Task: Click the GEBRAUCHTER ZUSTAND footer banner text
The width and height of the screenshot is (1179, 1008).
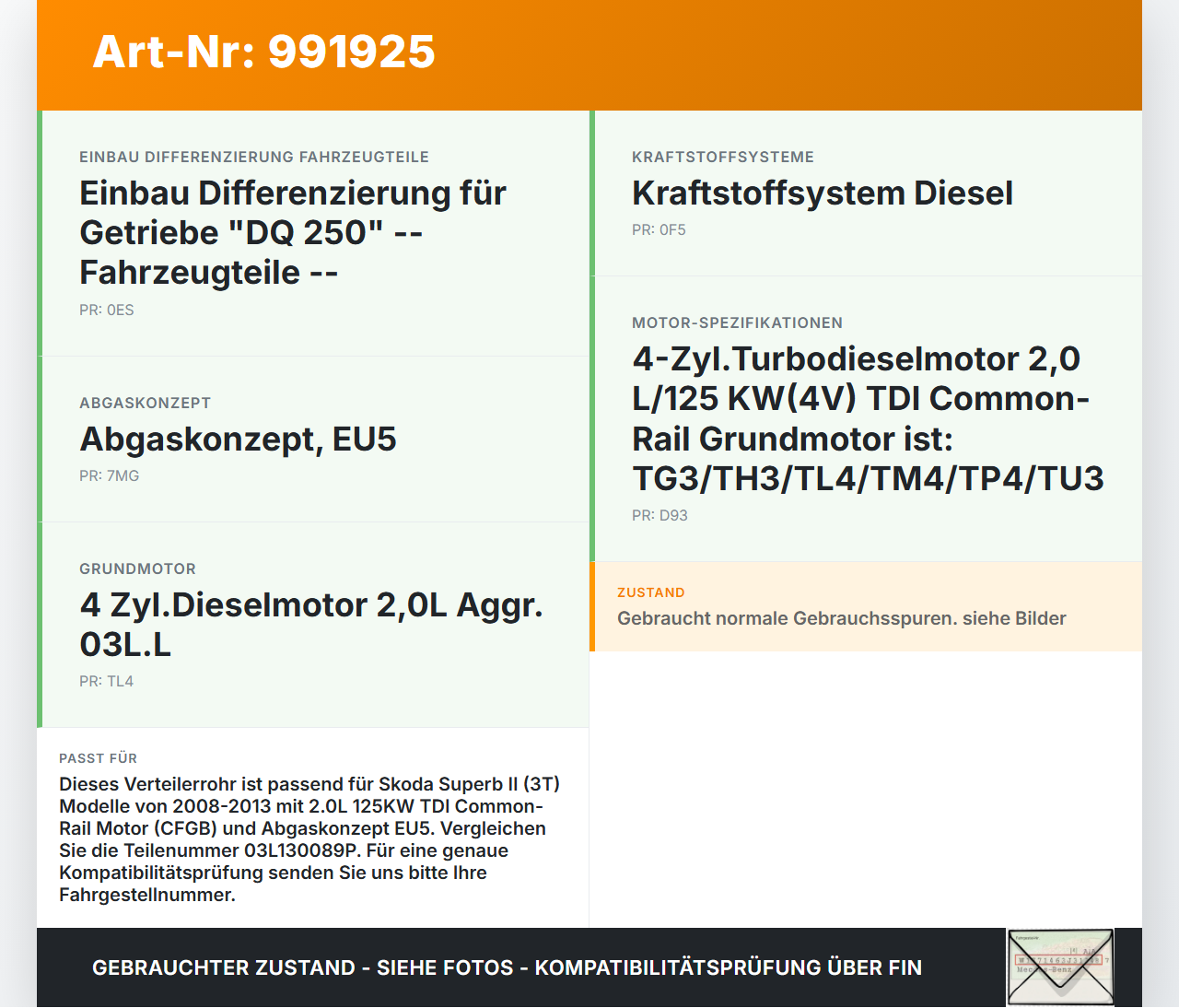Action: pos(507,967)
